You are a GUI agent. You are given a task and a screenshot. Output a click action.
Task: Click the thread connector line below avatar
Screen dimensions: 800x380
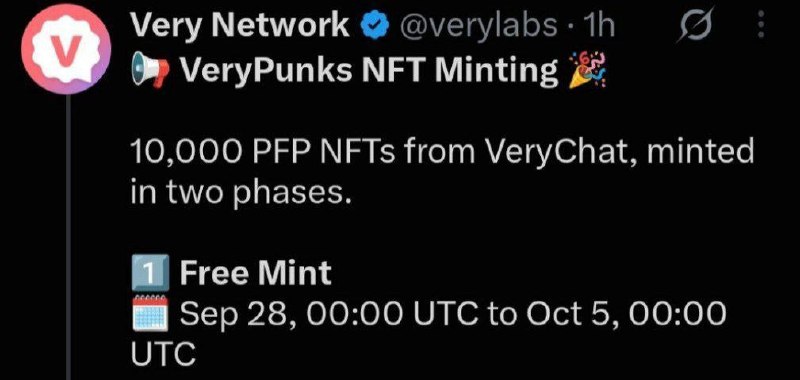[67, 238]
